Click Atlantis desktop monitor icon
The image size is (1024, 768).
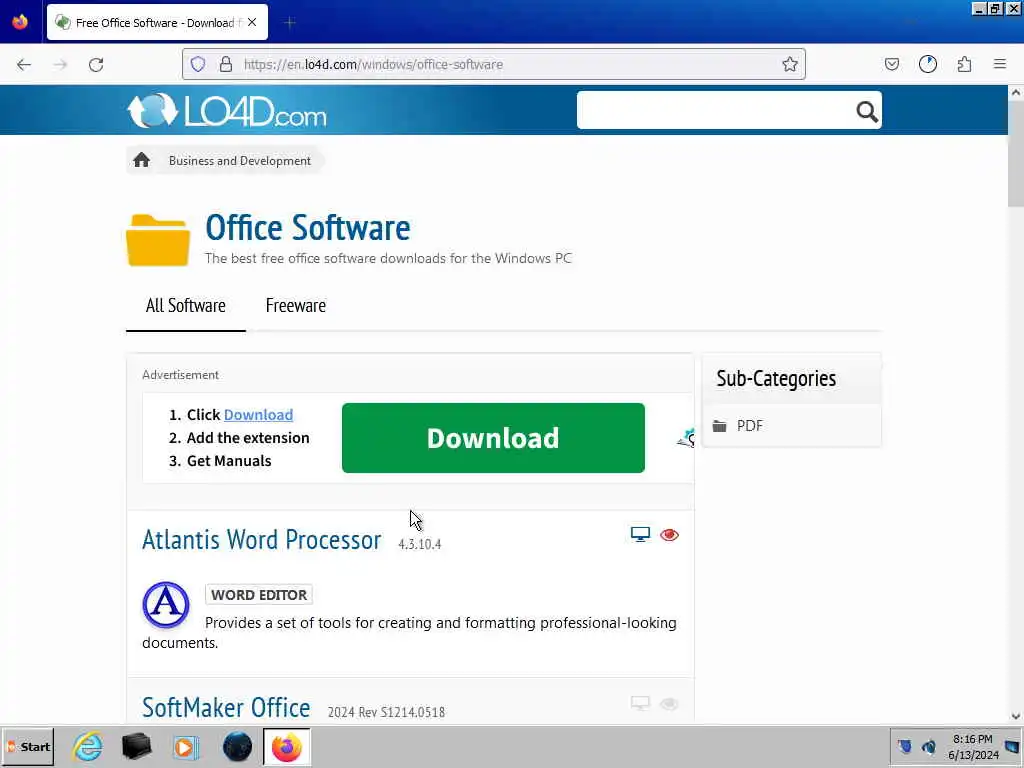point(640,534)
